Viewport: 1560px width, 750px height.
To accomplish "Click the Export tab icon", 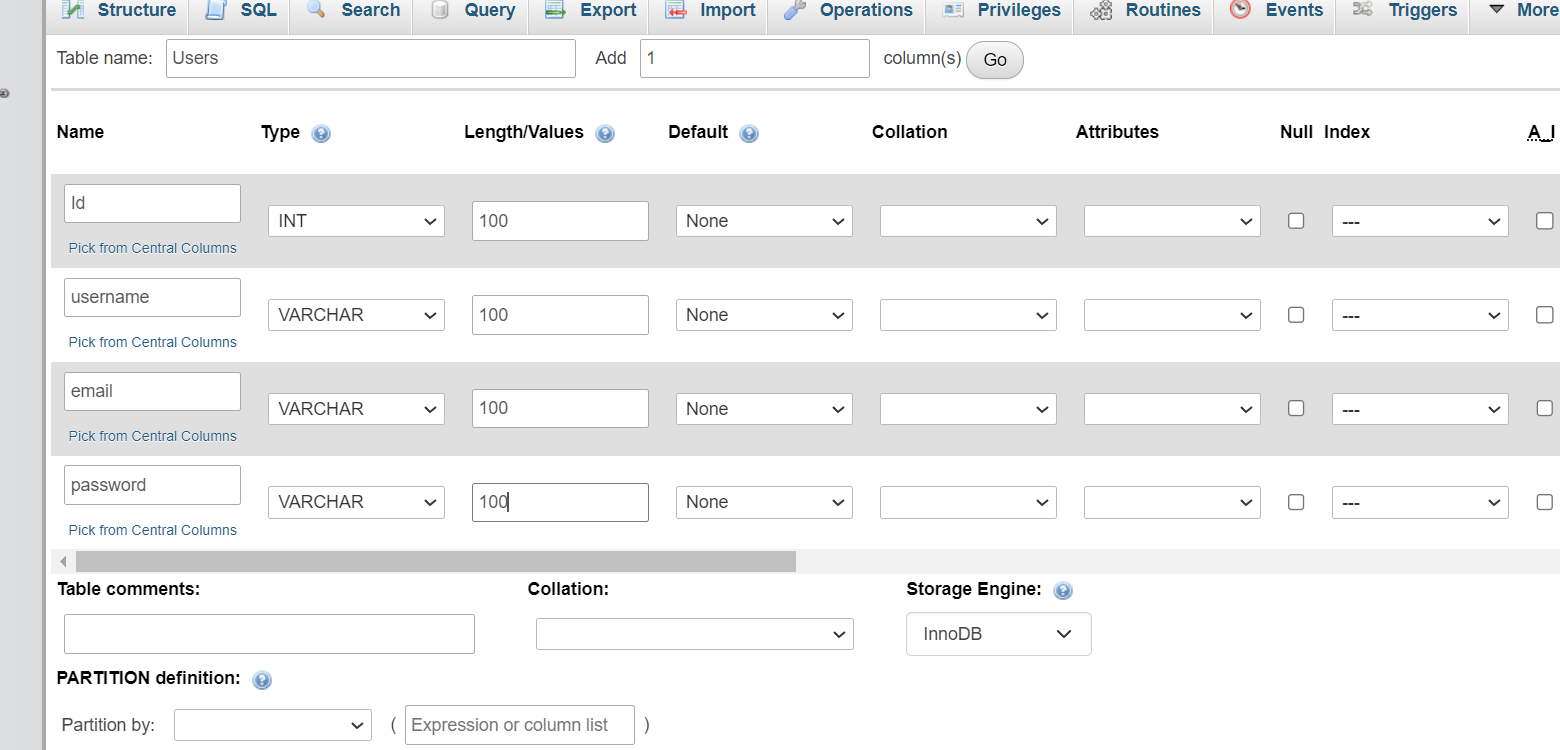I will (555, 10).
